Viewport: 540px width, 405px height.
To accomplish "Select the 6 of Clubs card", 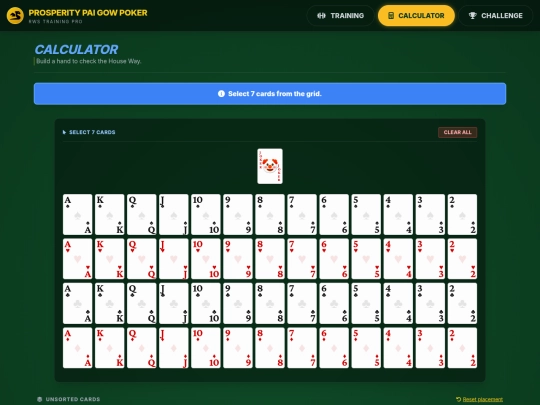I will coord(334,303).
